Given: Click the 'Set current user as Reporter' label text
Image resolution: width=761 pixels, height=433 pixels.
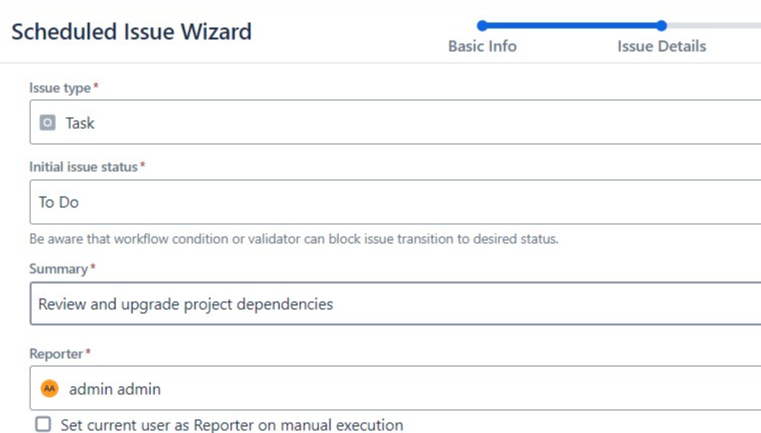Looking at the screenshot, I should tap(232, 425).
